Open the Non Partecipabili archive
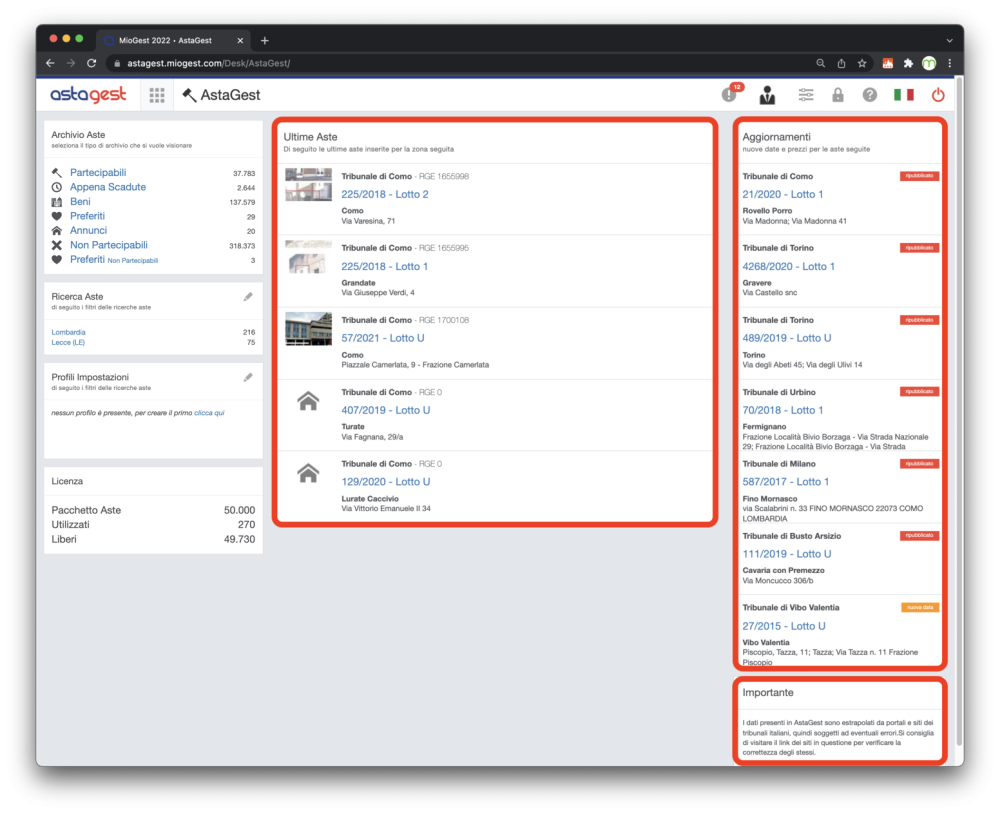The width and height of the screenshot is (1000, 814). click(108, 246)
